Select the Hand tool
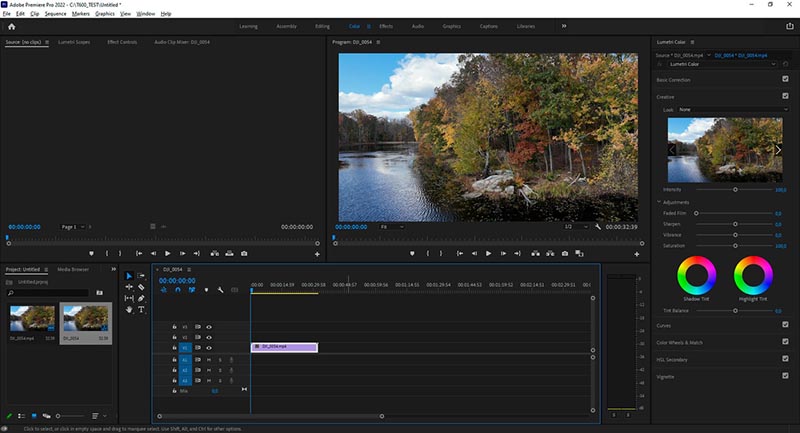Screen dimensions: 800x433 [129, 309]
